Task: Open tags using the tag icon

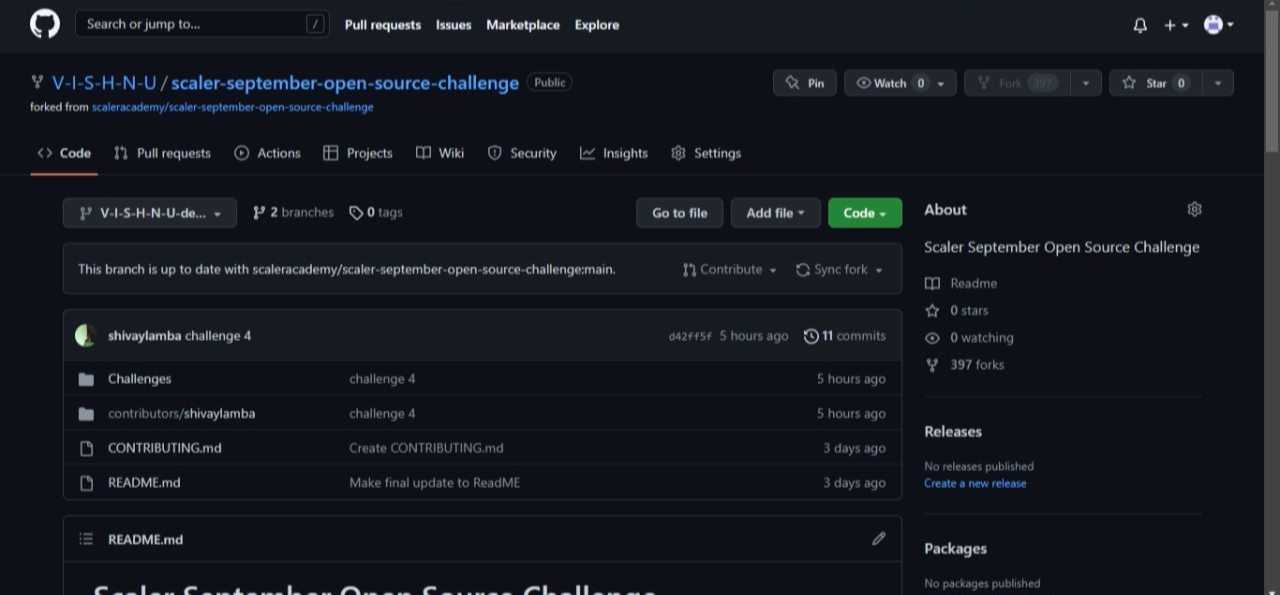Action: coord(357,212)
